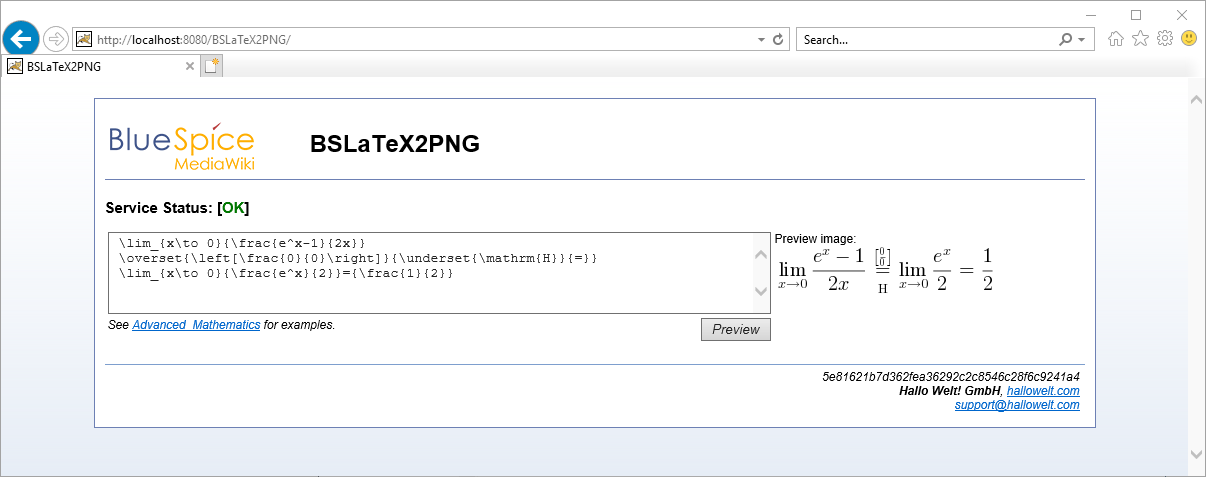1206x477 pixels.
Task: Select the BSLaTeX2PNG browser tab
Action: pos(95,66)
